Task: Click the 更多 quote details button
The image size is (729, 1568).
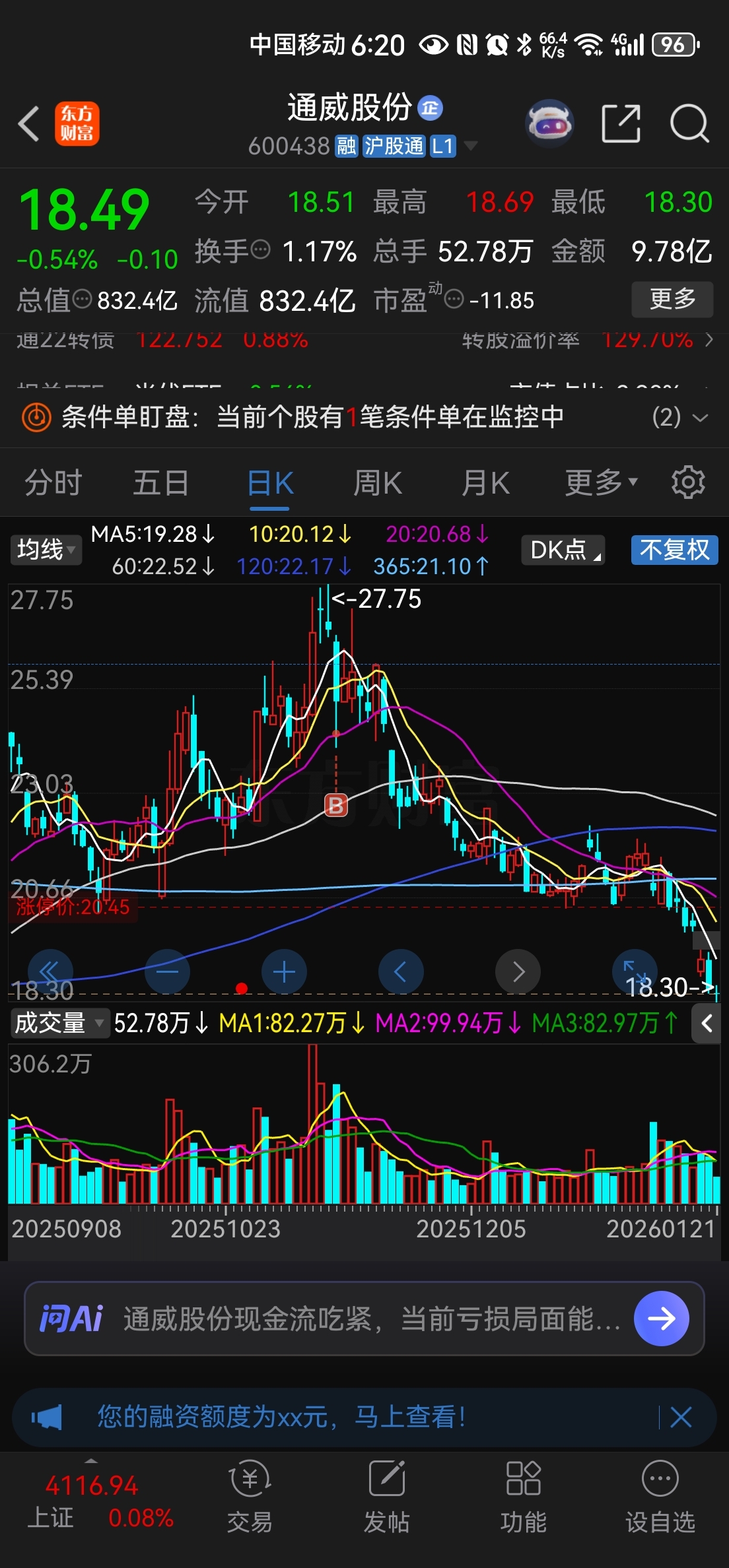Action: pyautogui.click(x=672, y=300)
